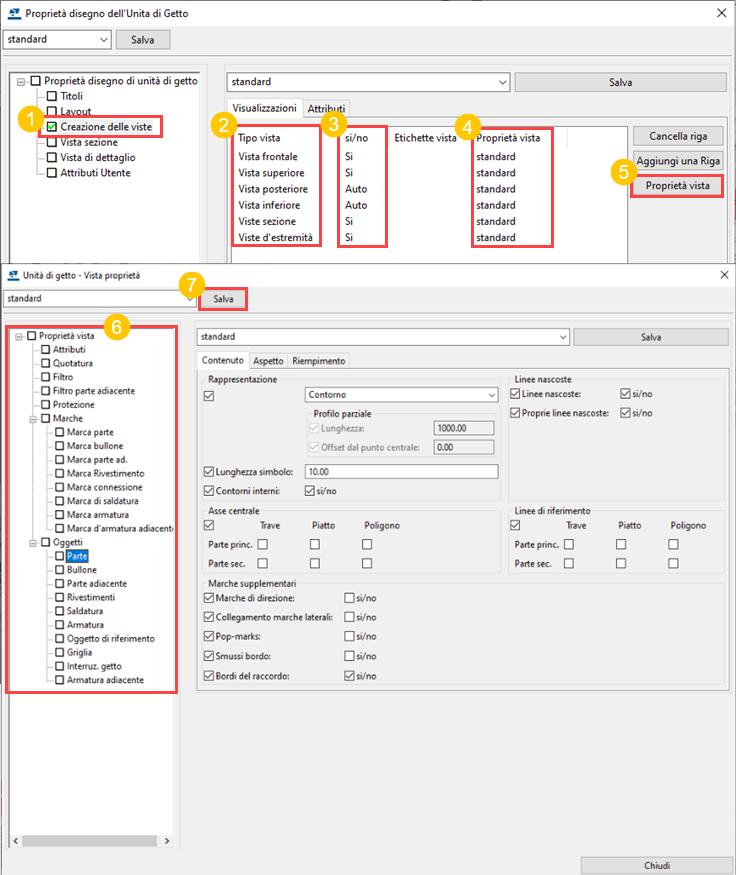Tick the Vista di dettaglio checkbox
Screen dimensions: 736x875
point(52,157)
